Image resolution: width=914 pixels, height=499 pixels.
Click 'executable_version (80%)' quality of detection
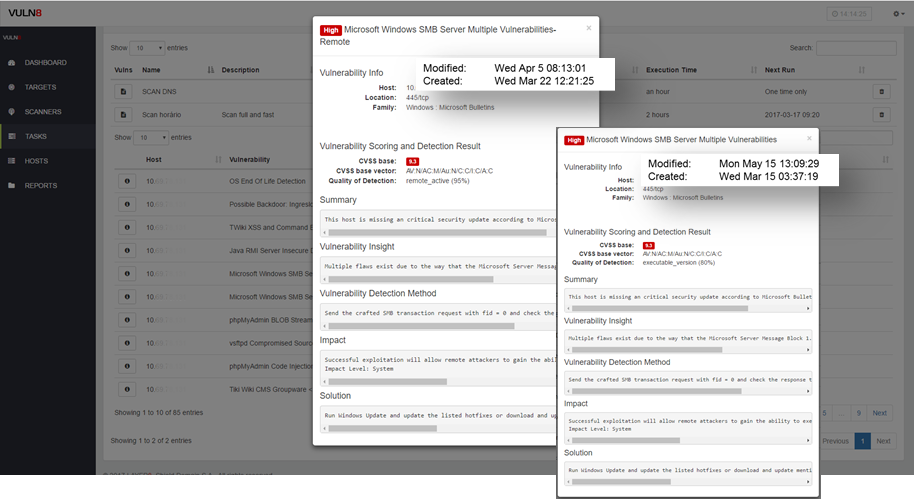point(679,262)
